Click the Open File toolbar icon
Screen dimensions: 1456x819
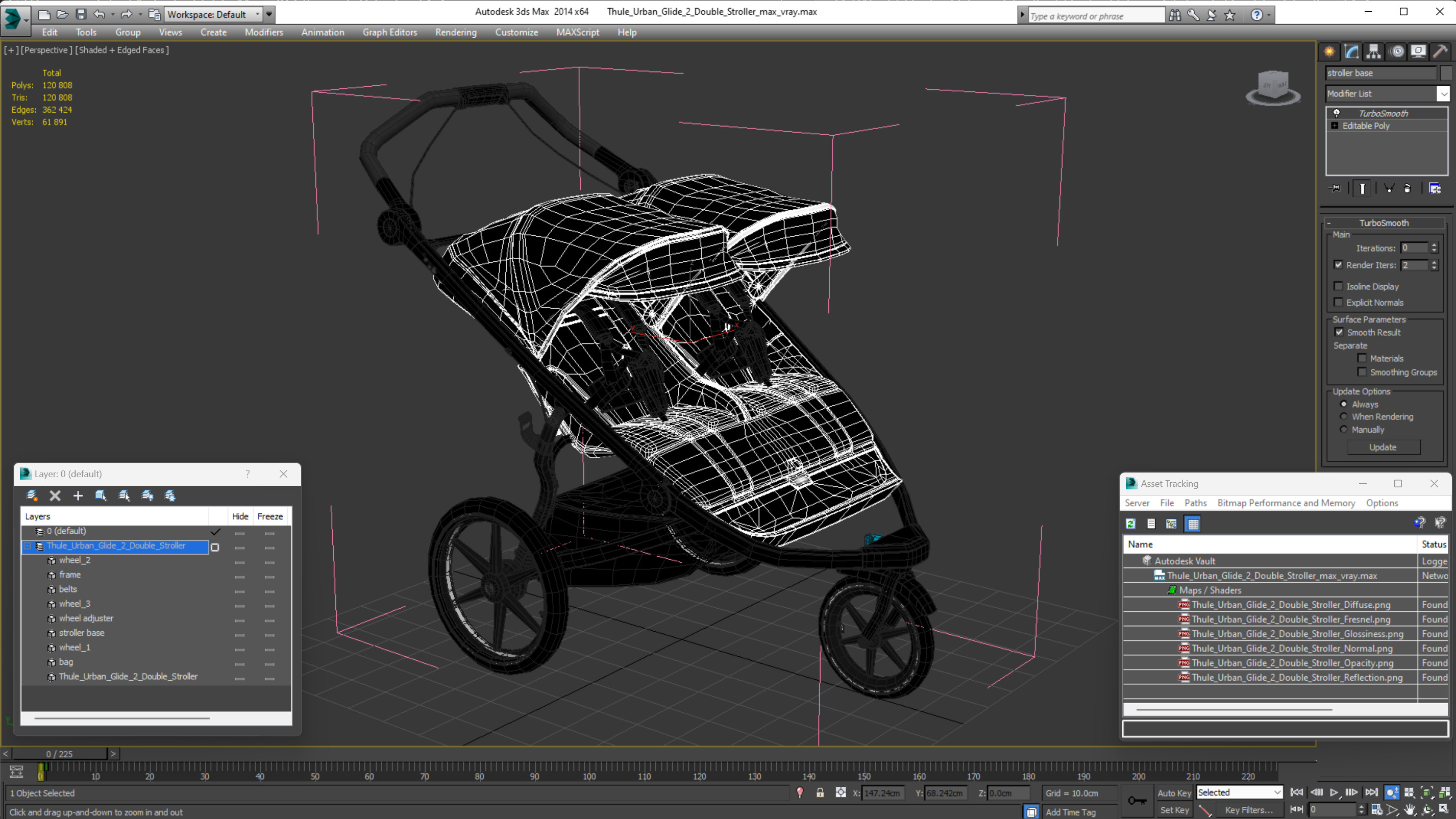(x=62, y=14)
